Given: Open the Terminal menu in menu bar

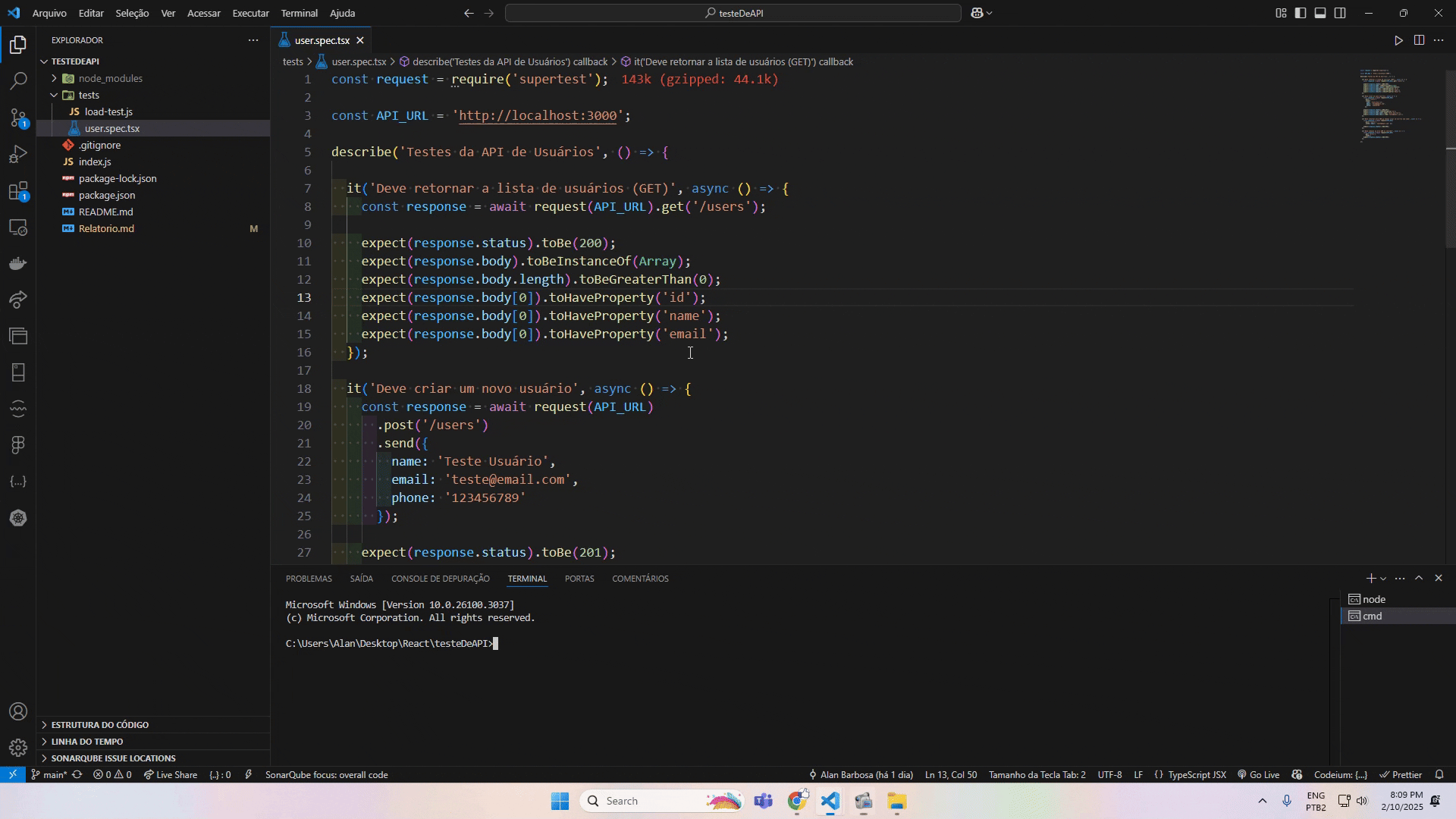Looking at the screenshot, I should coord(299,13).
